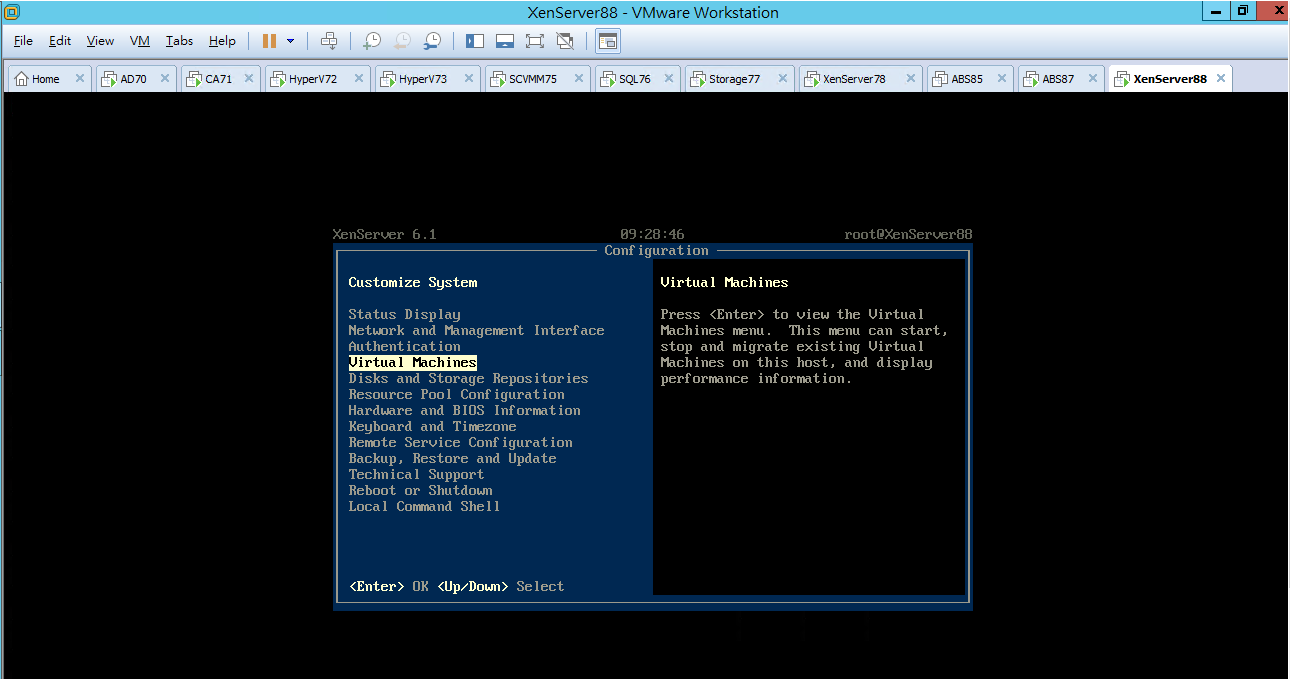
Task: Select 'Authentication' in console menu
Action: coord(404,346)
